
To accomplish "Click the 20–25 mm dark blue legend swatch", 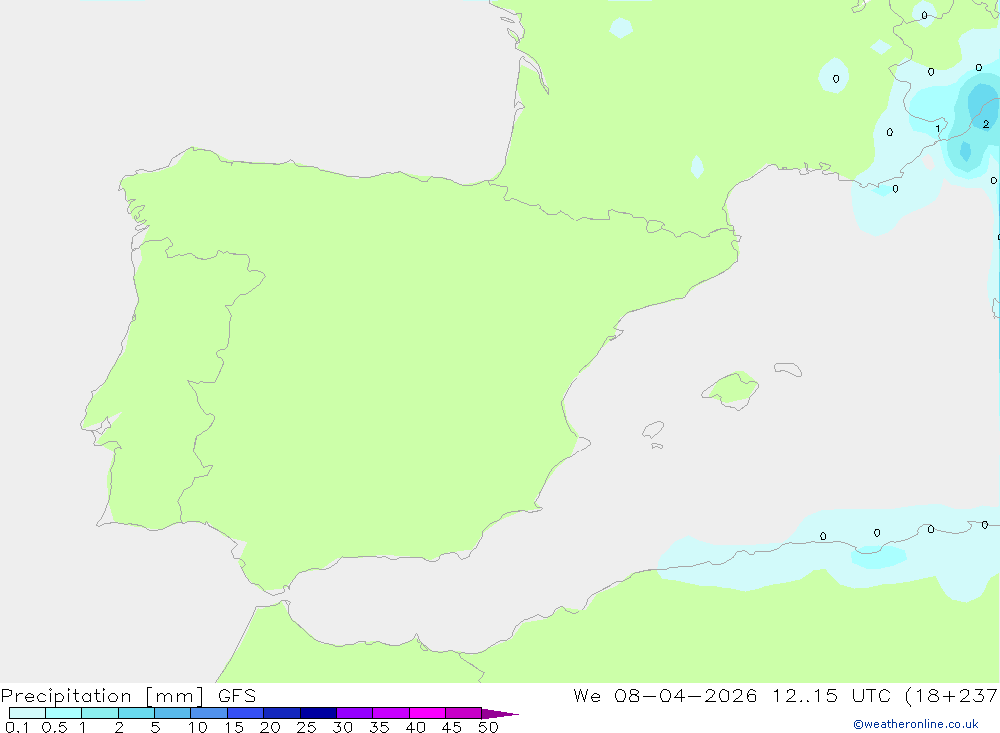I will coord(282,713).
